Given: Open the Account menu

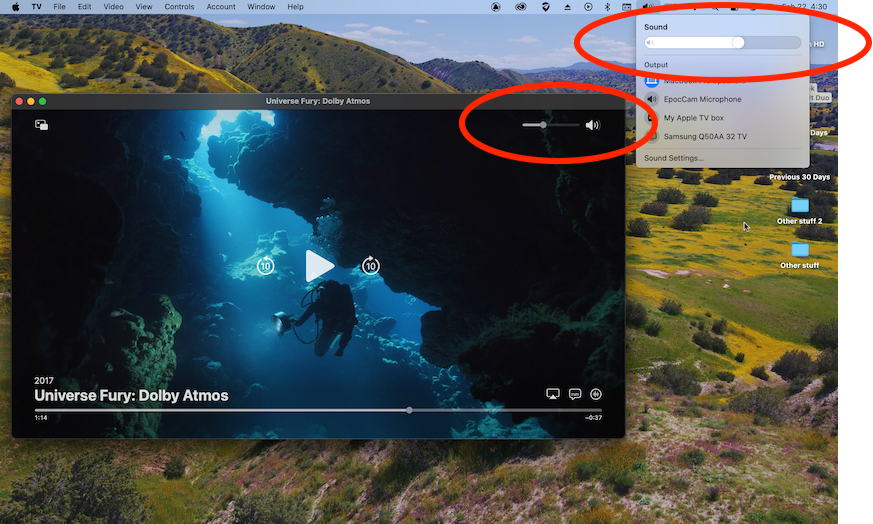Looking at the screenshot, I should (221, 7).
